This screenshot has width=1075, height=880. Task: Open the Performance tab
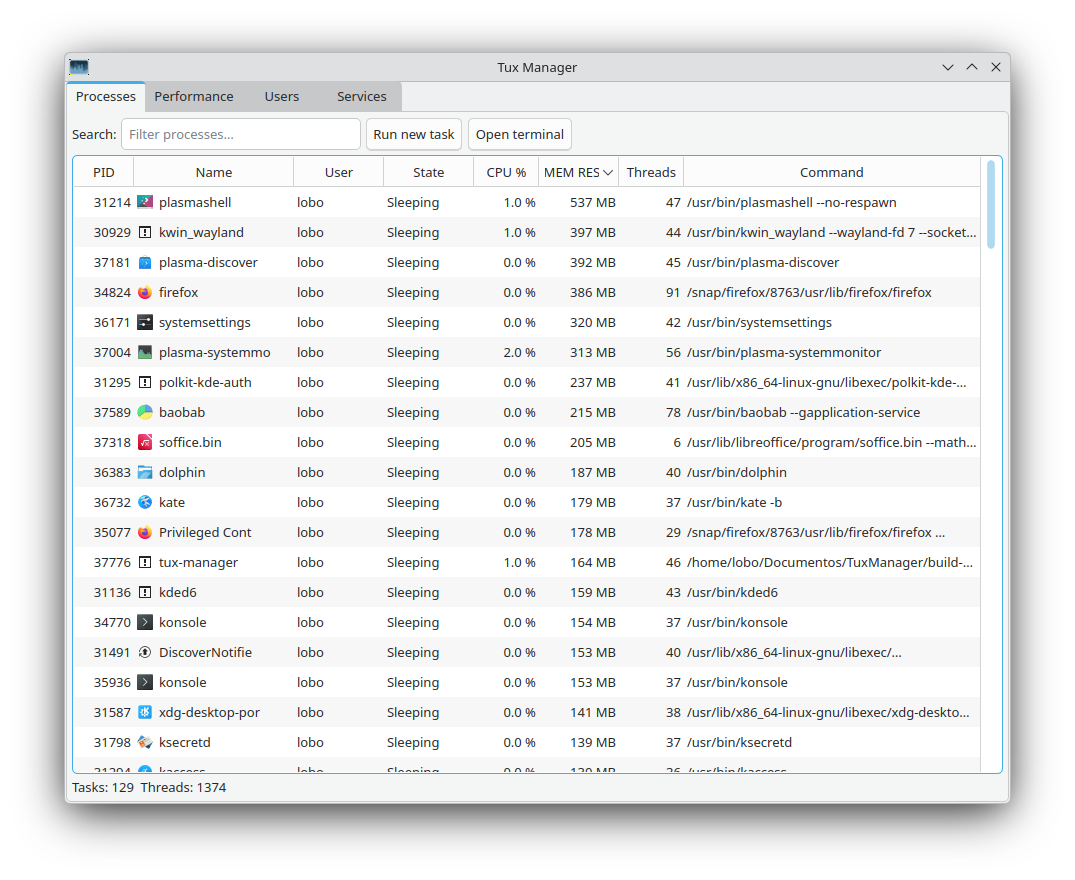point(193,97)
